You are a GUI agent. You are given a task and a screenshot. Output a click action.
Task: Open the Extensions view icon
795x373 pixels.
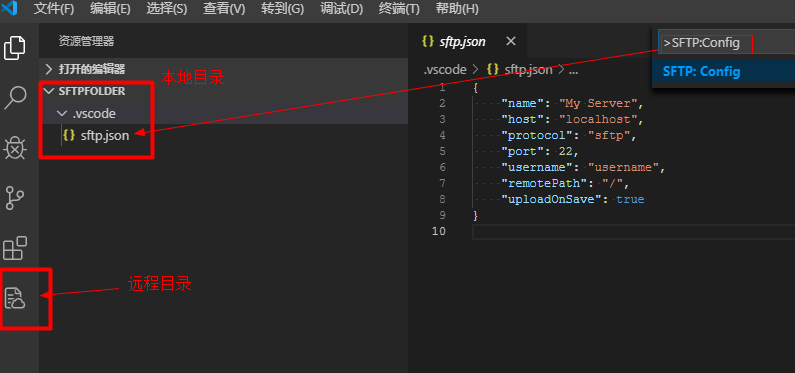pyautogui.click(x=15, y=248)
